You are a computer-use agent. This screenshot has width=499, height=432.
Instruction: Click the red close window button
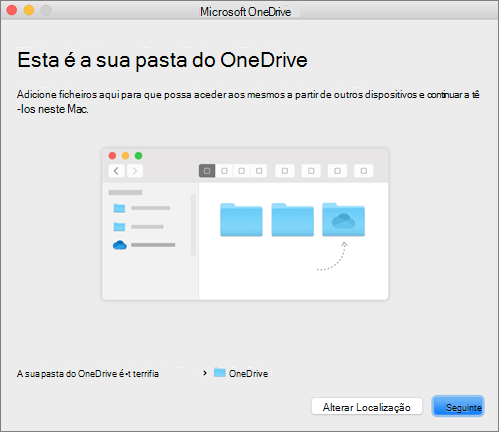click(x=12, y=10)
